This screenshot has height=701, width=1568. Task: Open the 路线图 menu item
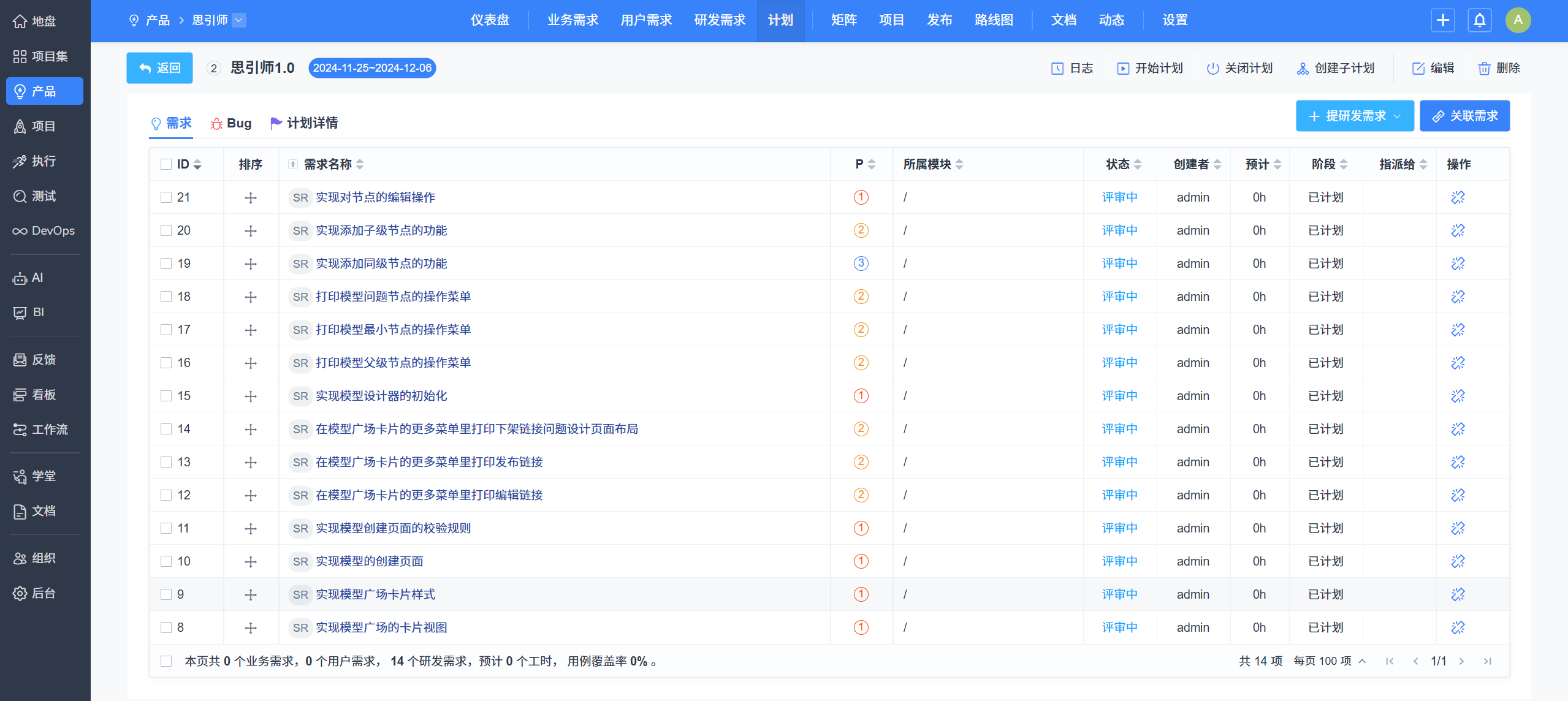[993, 20]
